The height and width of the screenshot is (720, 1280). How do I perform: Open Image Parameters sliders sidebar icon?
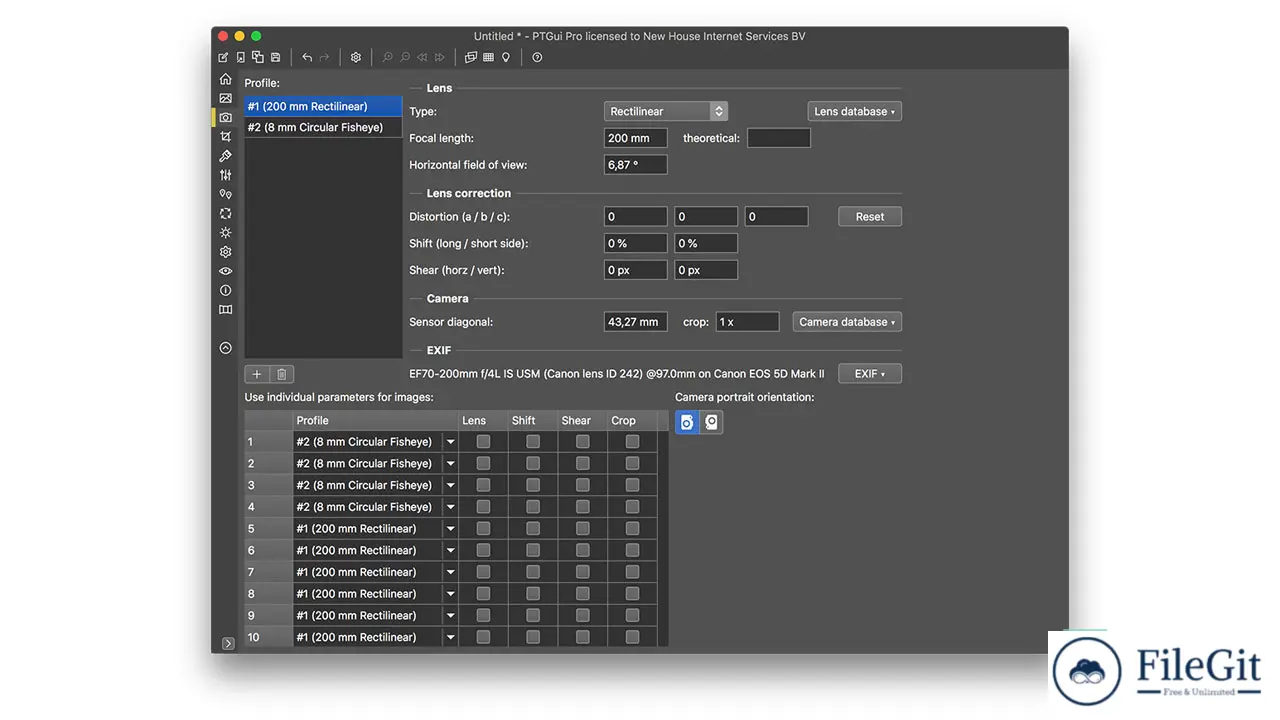tap(225, 175)
